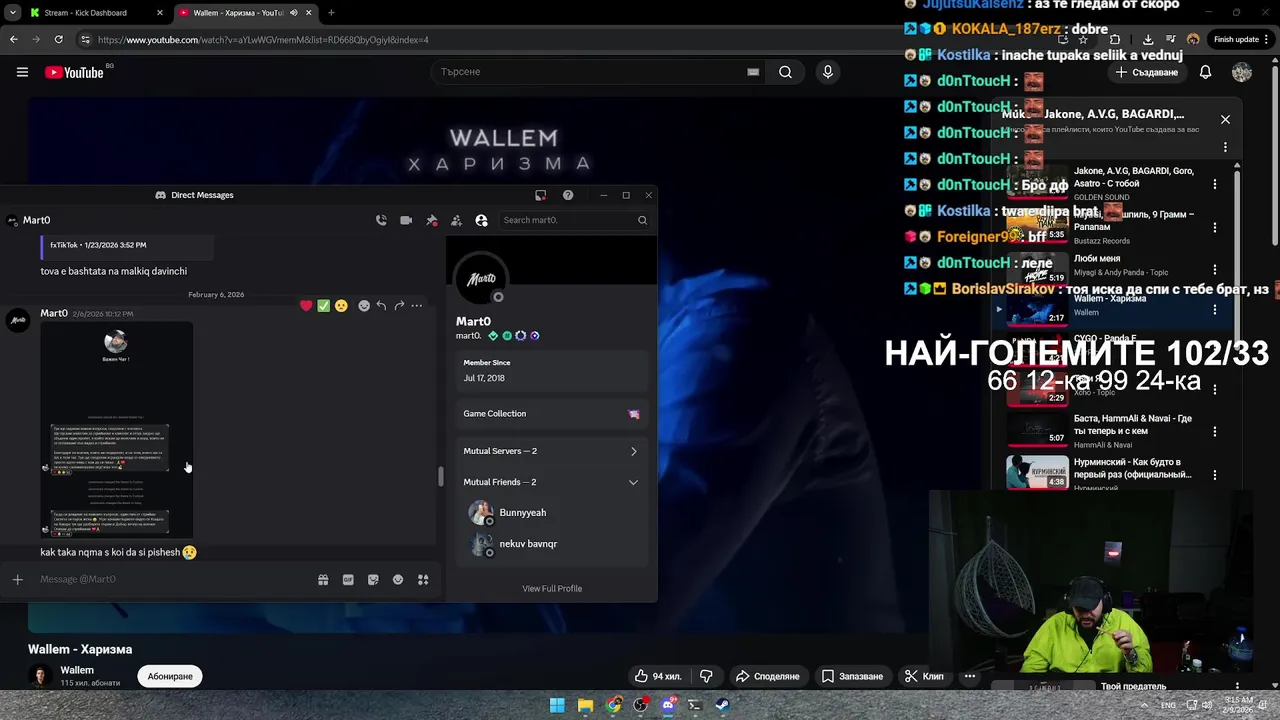Collapse Mutual Friends — 2

[551, 482]
